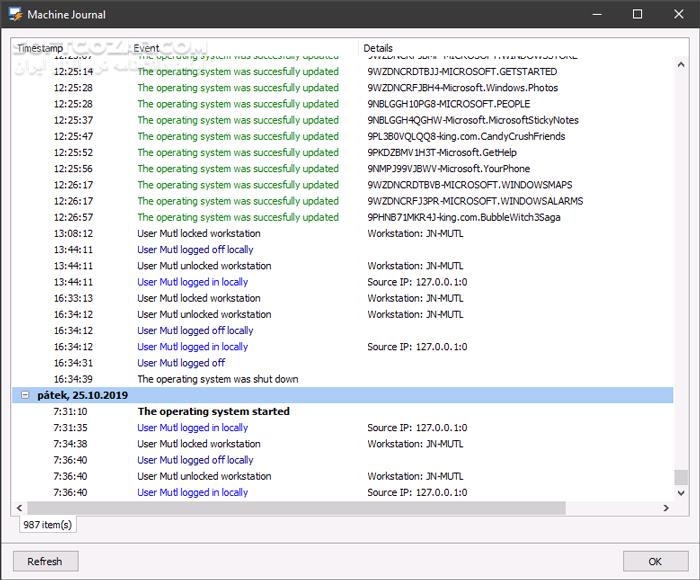Click the Machine Journal app icon in title bar
The image size is (700, 580).
[15, 14]
